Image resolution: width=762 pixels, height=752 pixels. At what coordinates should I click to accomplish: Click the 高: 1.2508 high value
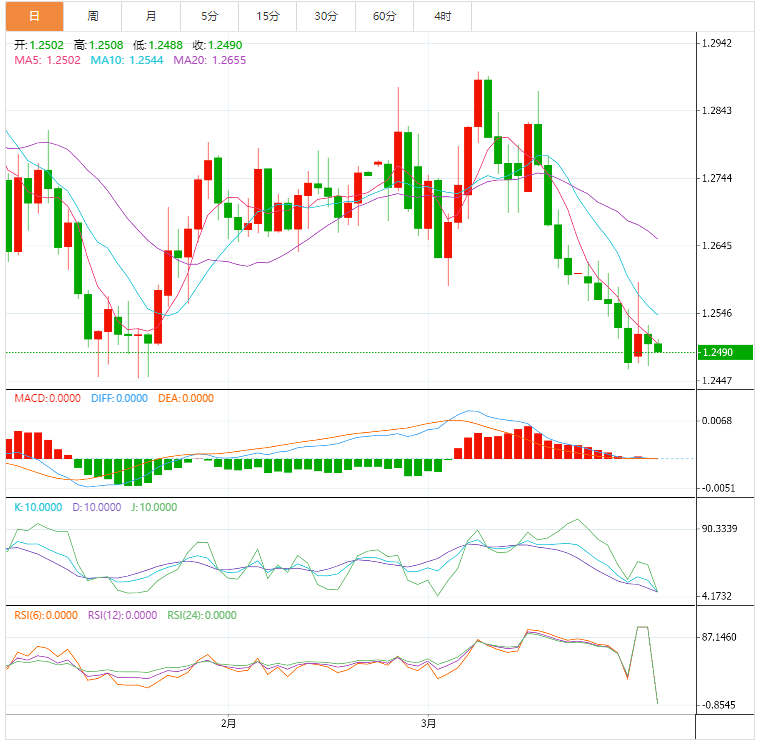pyautogui.click(x=99, y=45)
